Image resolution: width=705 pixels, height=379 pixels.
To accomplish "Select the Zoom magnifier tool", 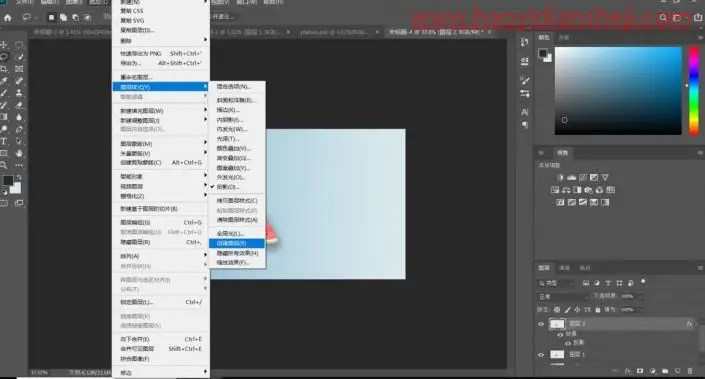I will (4, 165).
